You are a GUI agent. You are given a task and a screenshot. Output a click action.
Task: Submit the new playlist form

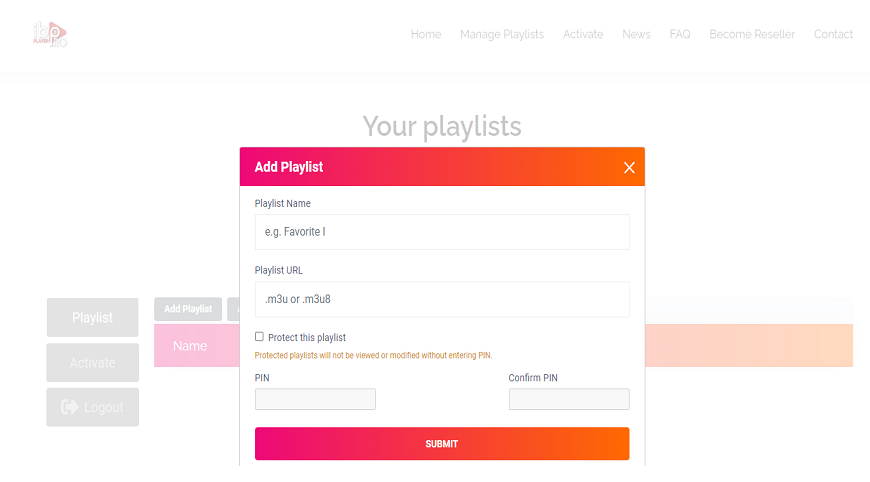pyautogui.click(x=442, y=444)
